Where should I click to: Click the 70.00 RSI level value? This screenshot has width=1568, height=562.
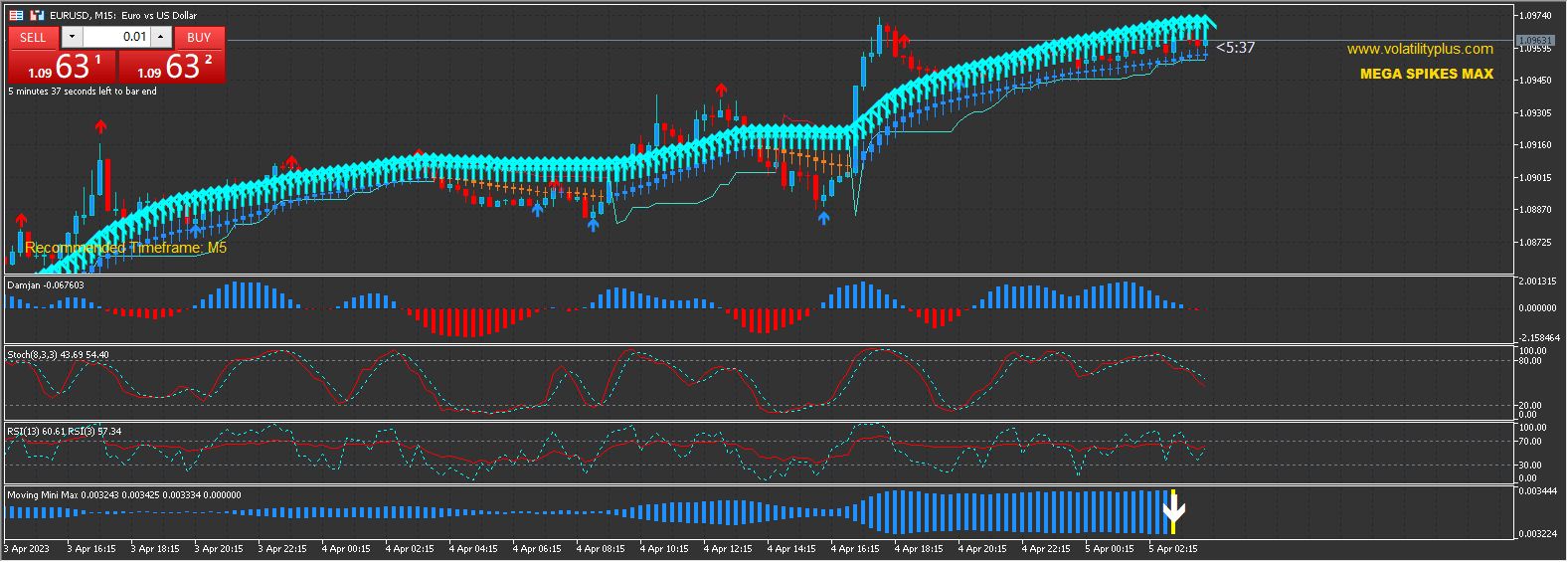click(1532, 442)
